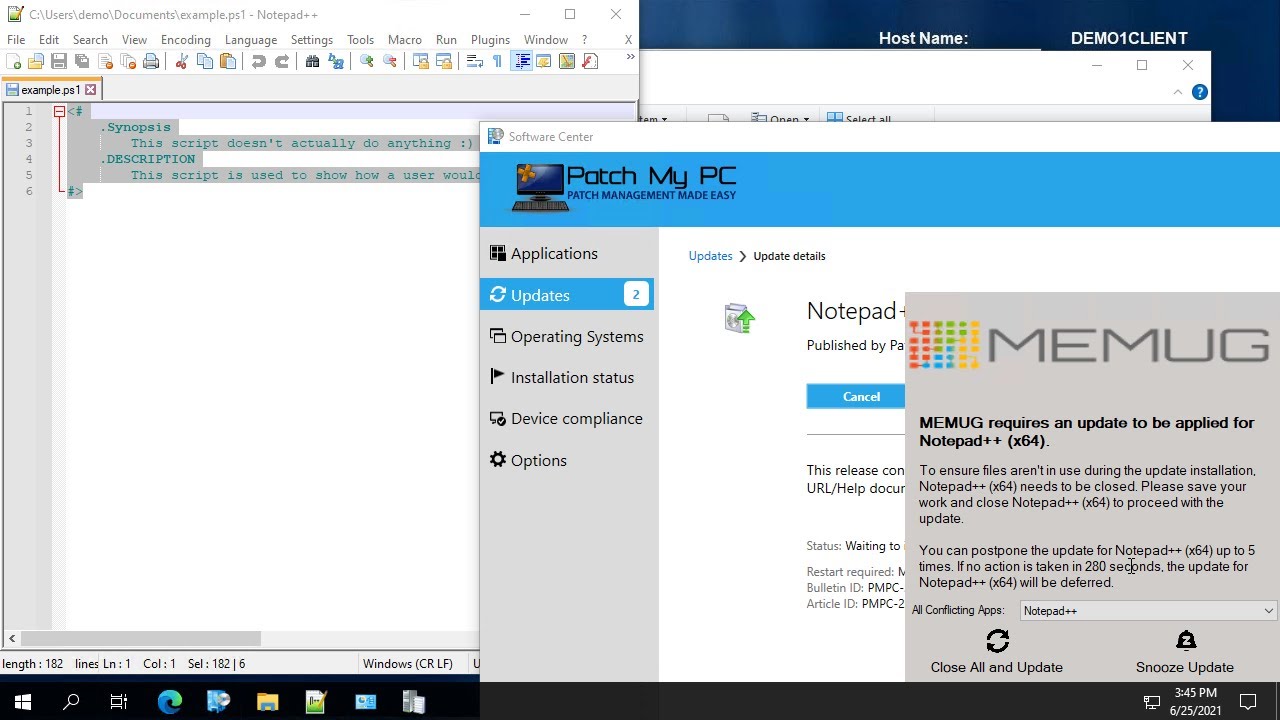Toggle Show all characters pilcrow icon

coord(497,62)
